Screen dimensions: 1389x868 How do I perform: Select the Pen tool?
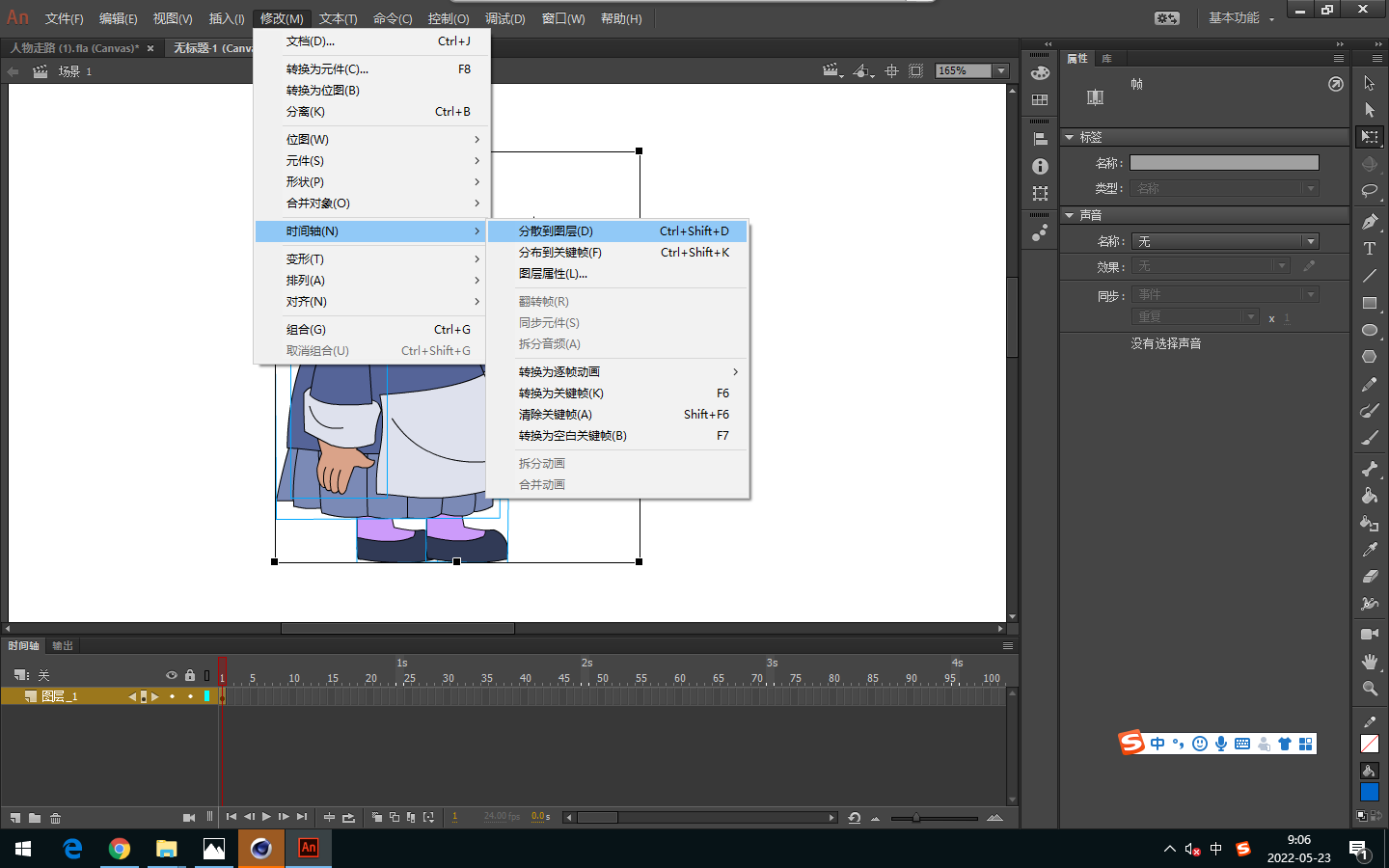point(1369,222)
